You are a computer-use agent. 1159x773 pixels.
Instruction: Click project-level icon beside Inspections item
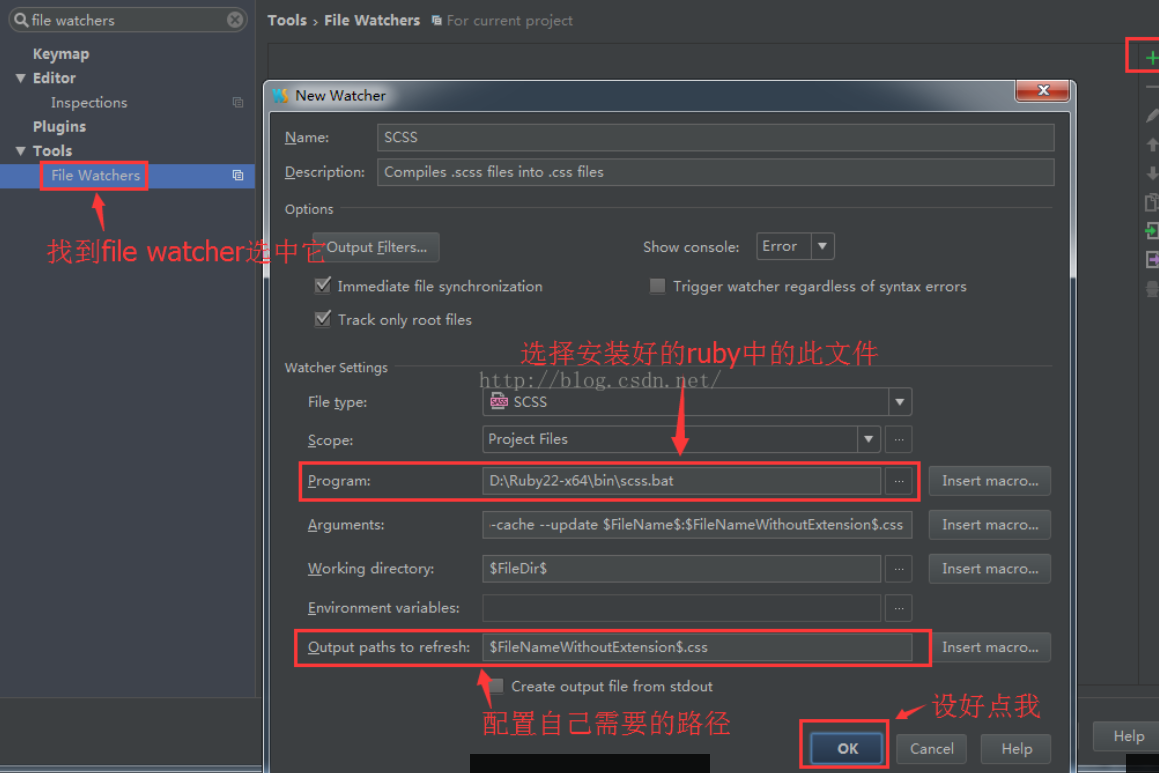pos(238,103)
